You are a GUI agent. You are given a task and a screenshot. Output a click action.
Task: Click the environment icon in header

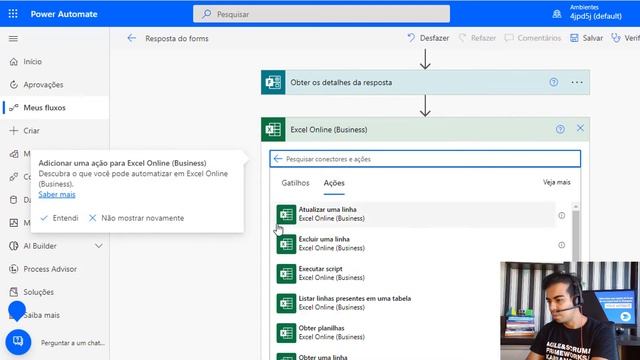click(557, 14)
